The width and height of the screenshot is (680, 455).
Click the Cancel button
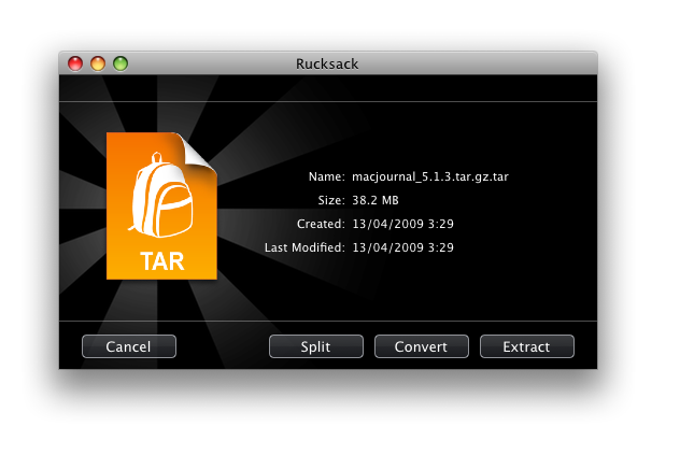[129, 347]
